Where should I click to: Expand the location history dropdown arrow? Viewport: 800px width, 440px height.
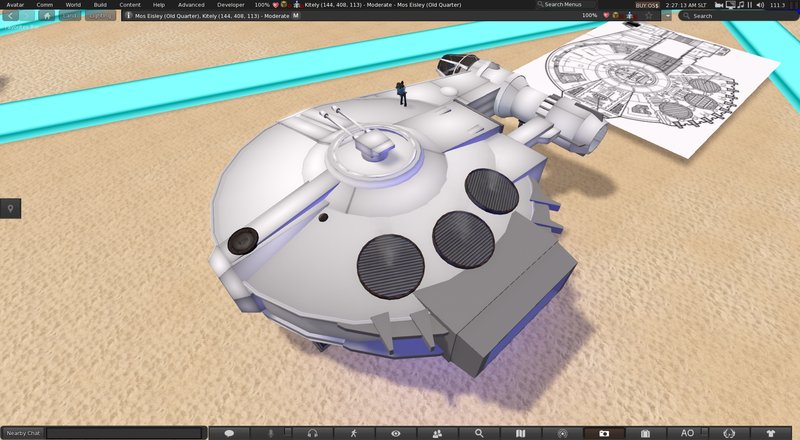[667, 16]
